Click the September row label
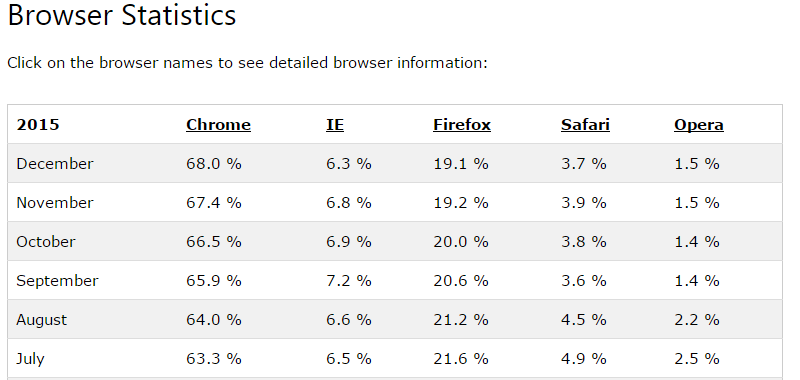This screenshot has width=800, height=380. (57, 282)
